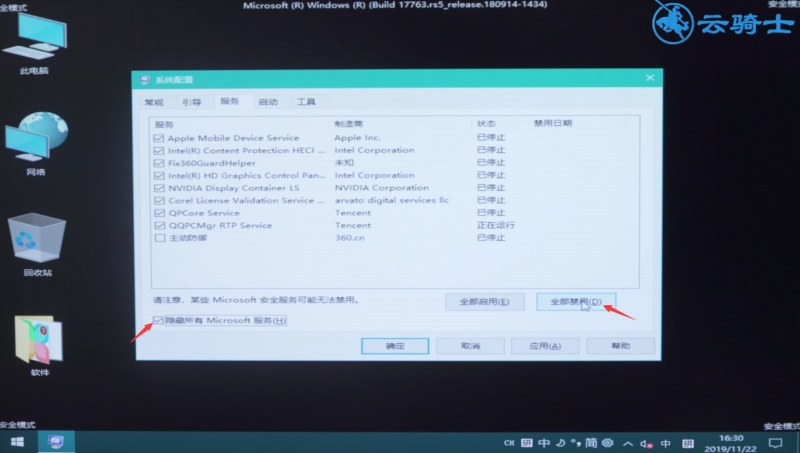Click the 确定 button
The height and width of the screenshot is (453, 800).
395,346
